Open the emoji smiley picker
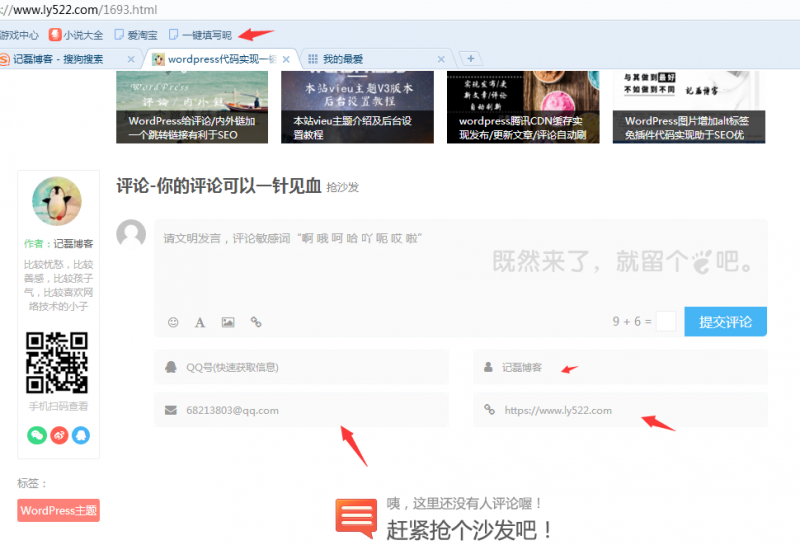Screen dimensions: 800x545 pyautogui.click(x=173, y=322)
